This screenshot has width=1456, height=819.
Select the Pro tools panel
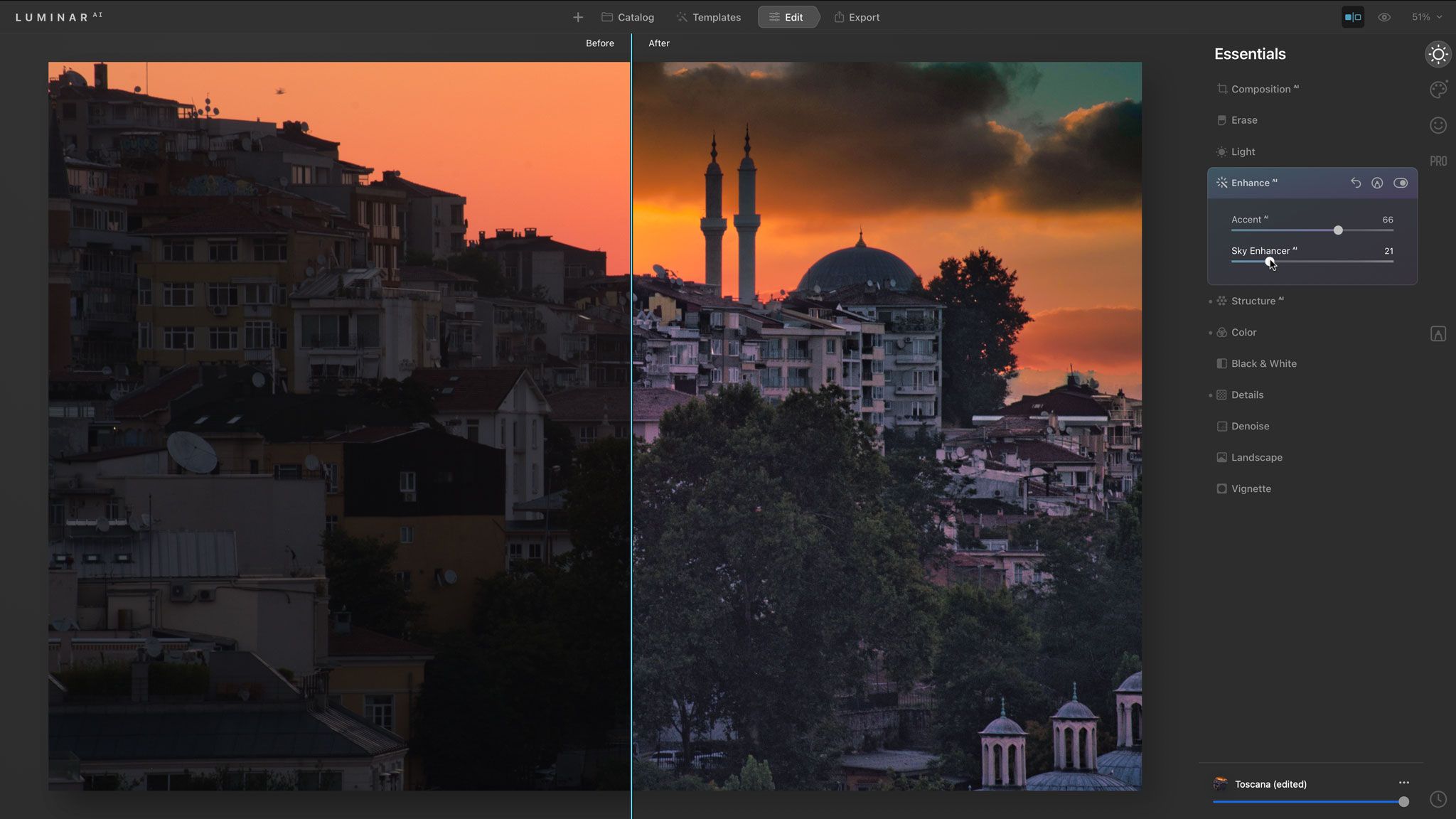[1438, 161]
